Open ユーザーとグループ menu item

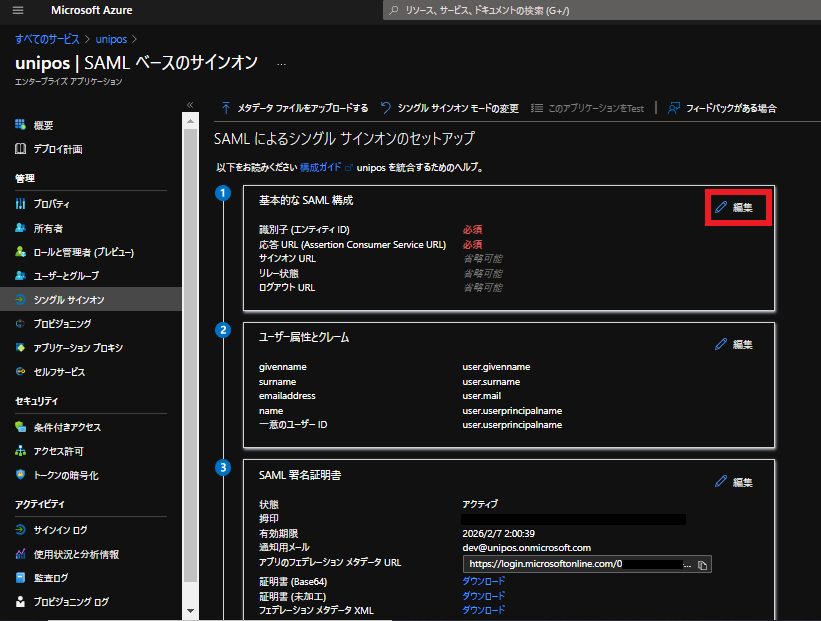pyautogui.click(x=66, y=275)
